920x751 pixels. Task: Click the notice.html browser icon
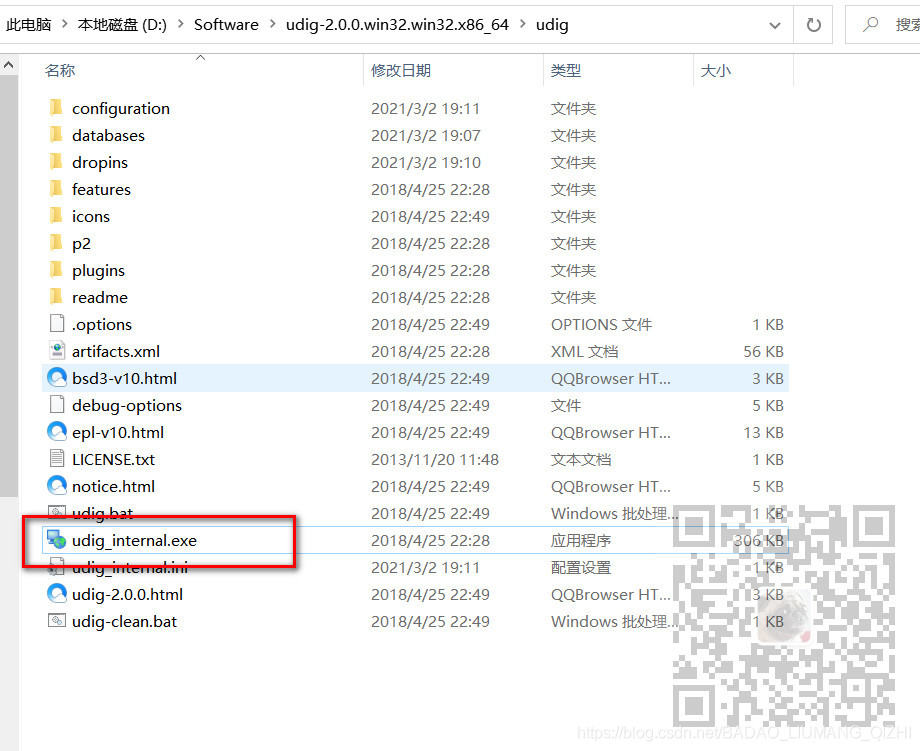(x=57, y=486)
